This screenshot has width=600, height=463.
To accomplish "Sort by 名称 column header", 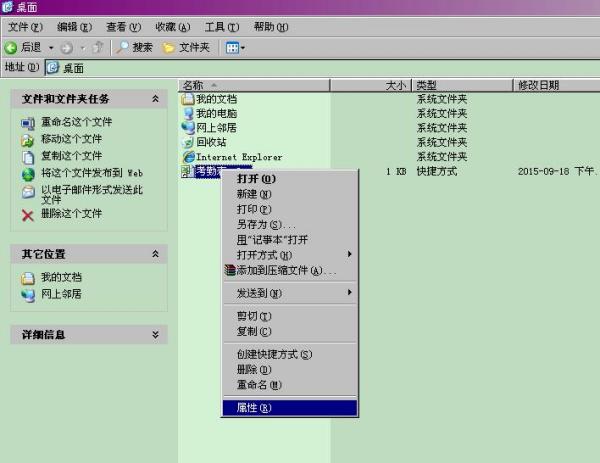I will (254, 85).
